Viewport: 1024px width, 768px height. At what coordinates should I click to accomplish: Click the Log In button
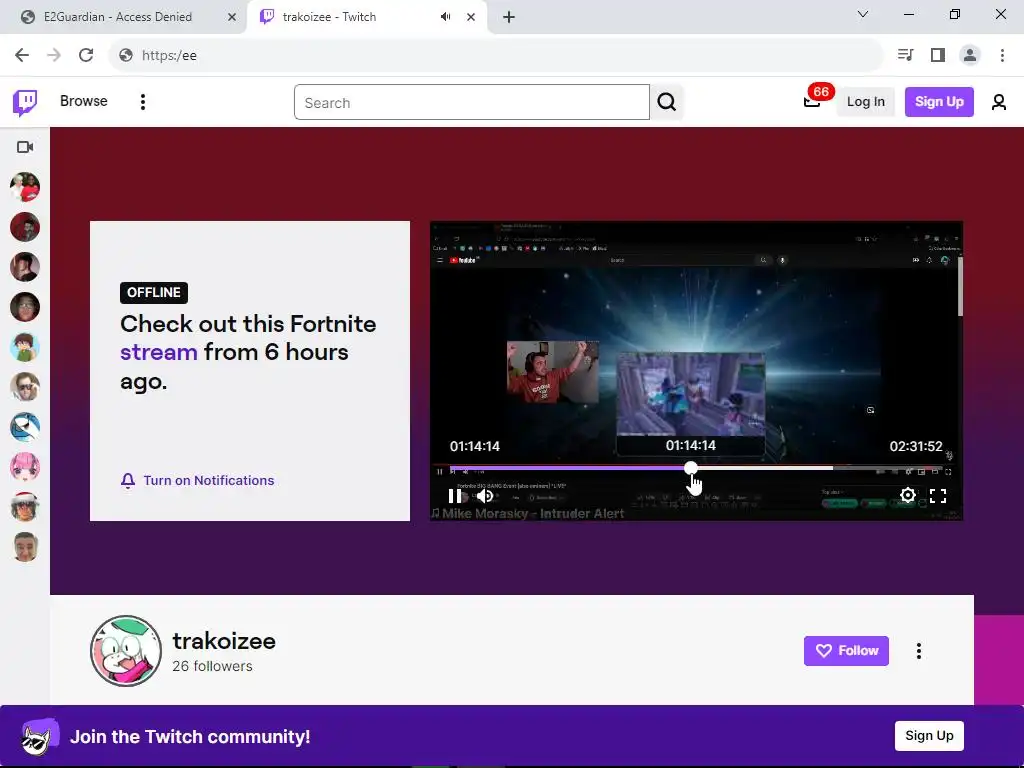[865, 102]
